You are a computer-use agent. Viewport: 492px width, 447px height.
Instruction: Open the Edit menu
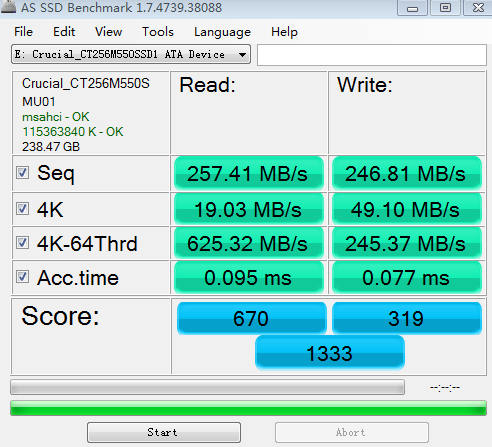coord(64,32)
